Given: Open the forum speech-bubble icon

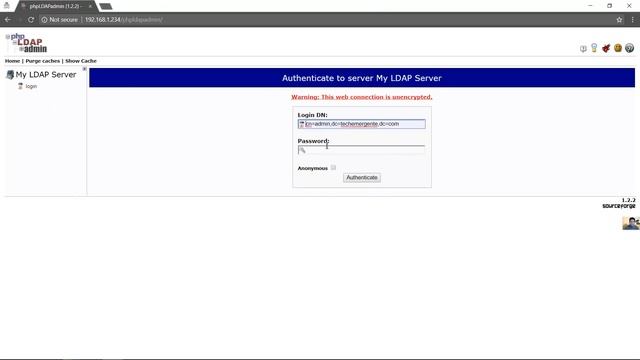Looking at the screenshot, I should (x=583, y=49).
